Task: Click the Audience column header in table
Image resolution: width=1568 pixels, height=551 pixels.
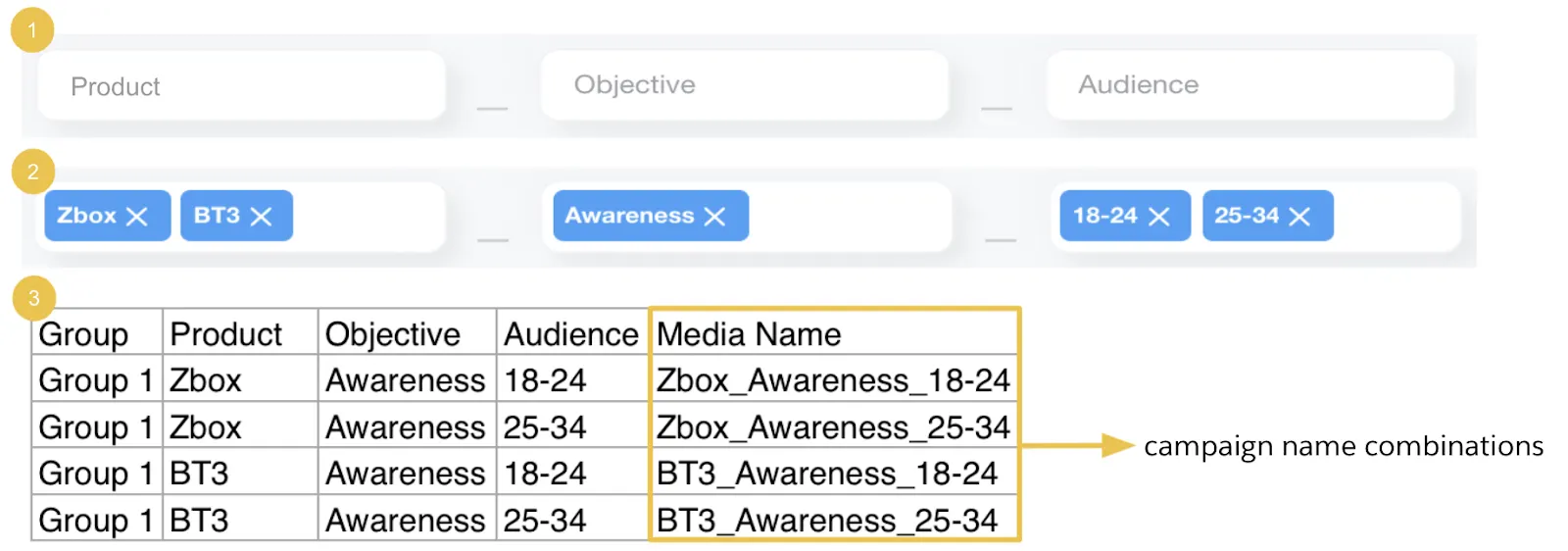Action: (x=572, y=333)
